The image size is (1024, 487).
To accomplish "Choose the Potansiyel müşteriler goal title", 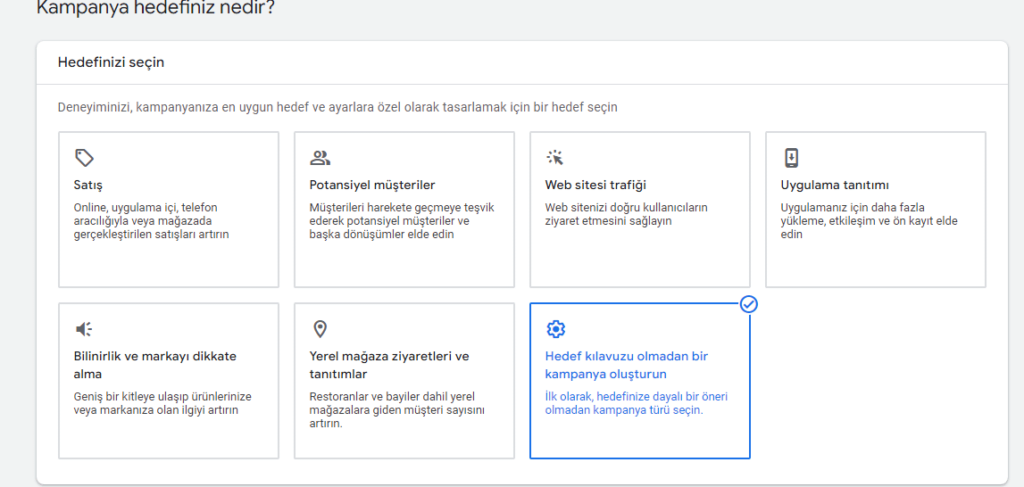I will tap(372, 185).
